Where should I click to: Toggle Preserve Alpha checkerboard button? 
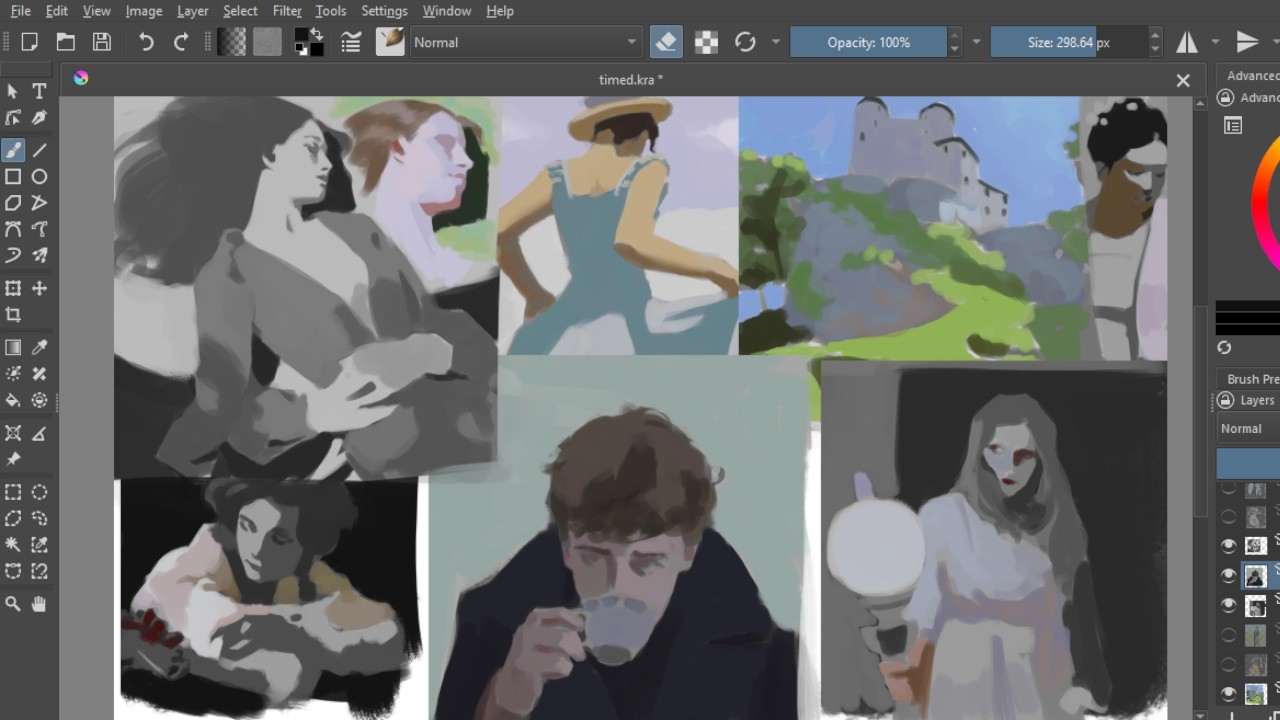pos(707,42)
